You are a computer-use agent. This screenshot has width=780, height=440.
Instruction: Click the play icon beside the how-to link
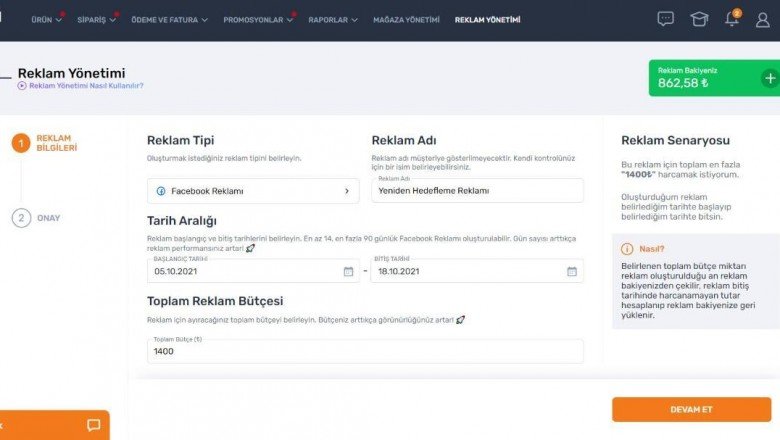22,86
